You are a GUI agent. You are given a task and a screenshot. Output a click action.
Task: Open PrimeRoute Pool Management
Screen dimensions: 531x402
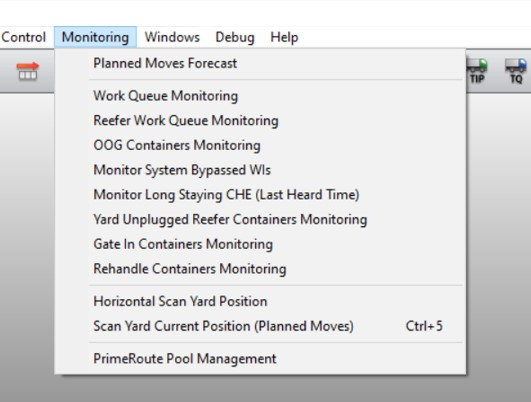pyautogui.click(x=260, y=359)
